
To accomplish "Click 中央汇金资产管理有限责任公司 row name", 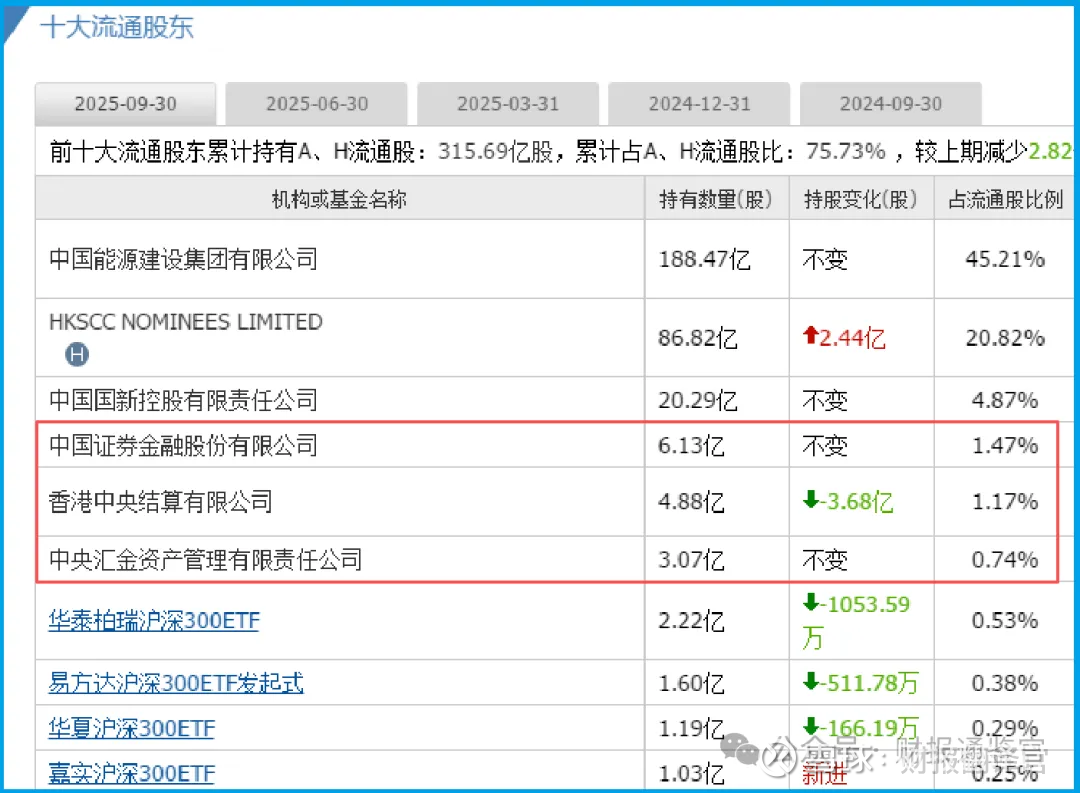I will click(x=205, y=559).
